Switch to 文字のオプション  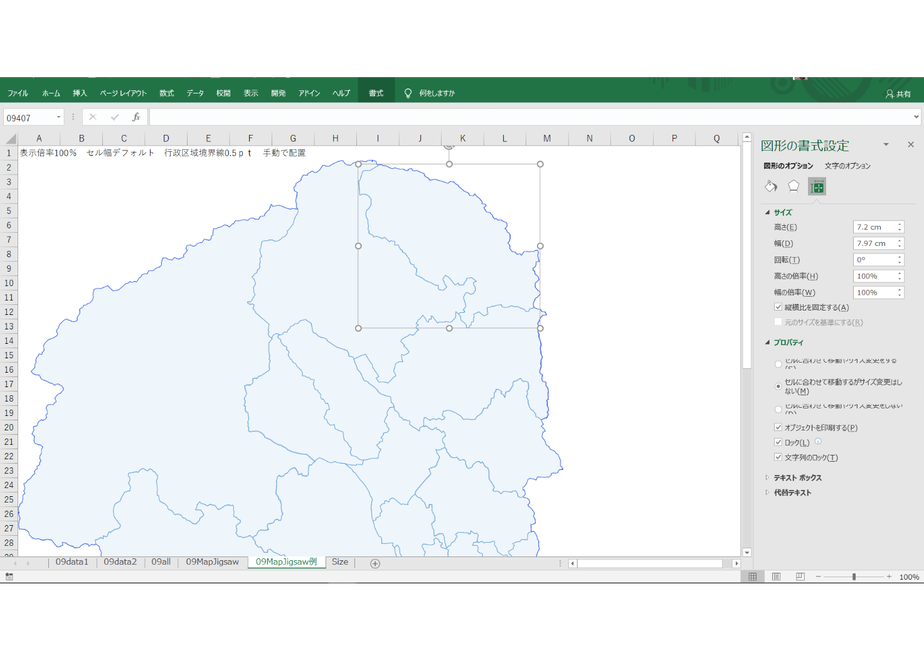847,166
